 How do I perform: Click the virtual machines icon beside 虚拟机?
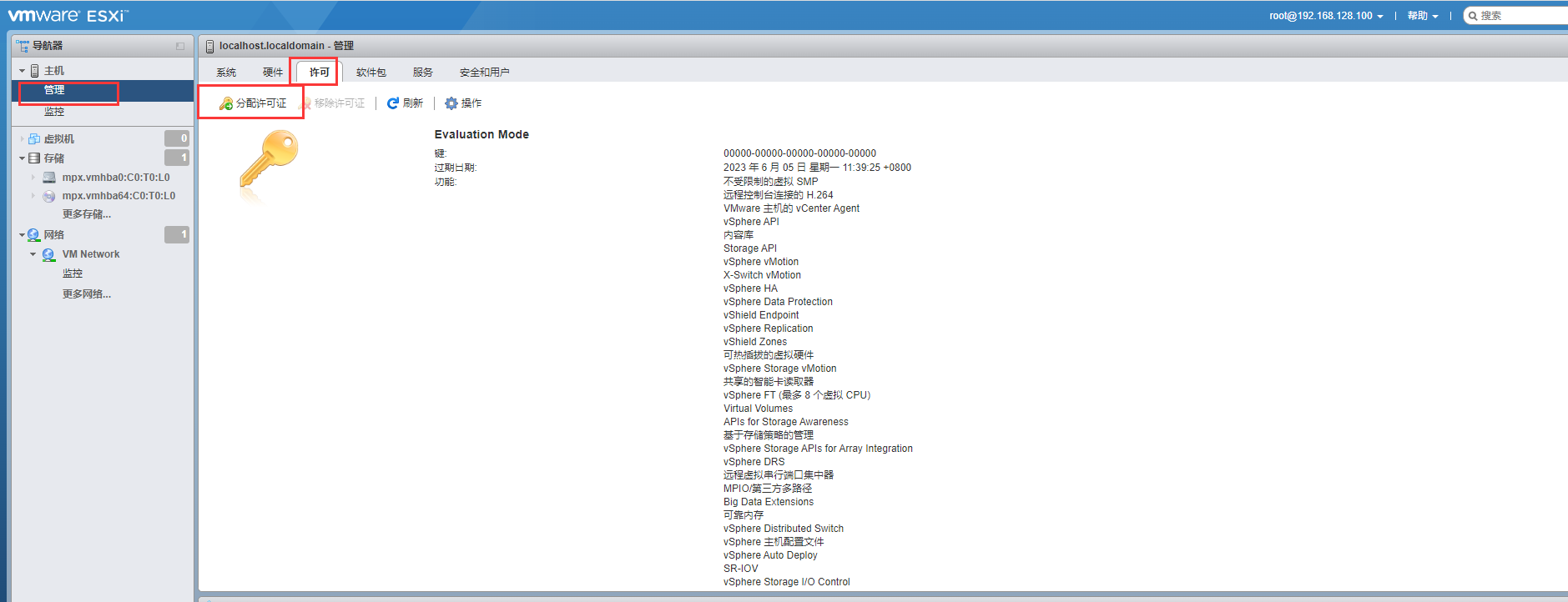[x=34, y=139]
